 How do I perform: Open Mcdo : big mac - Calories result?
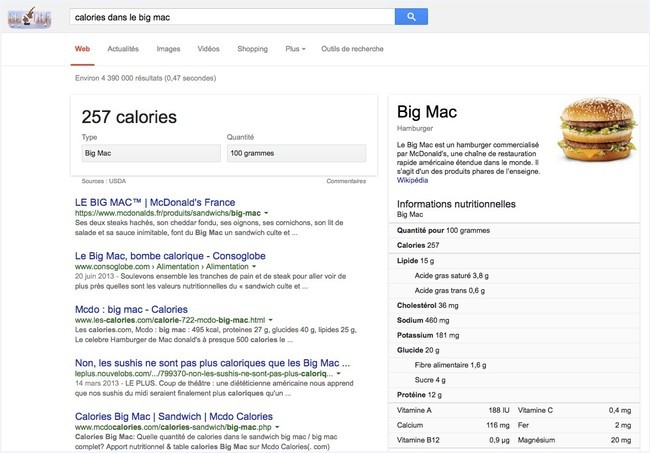coord(131,309)
